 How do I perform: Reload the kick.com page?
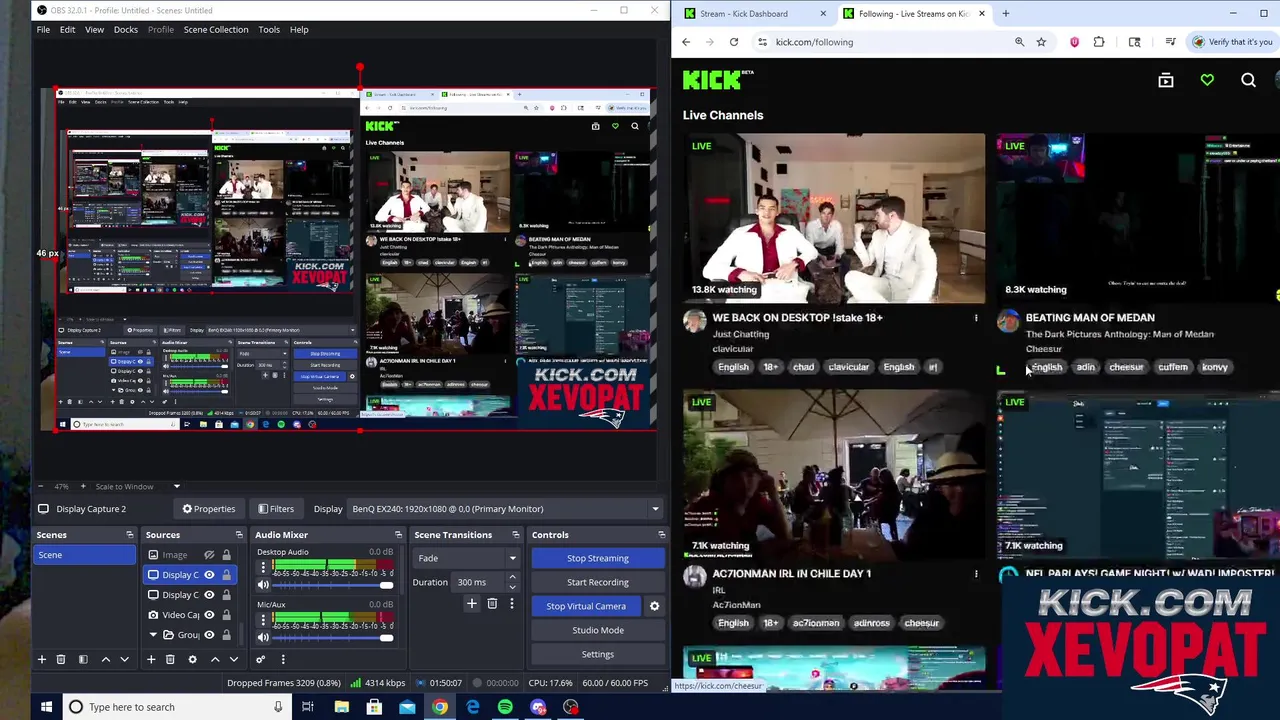coord(734,42)
